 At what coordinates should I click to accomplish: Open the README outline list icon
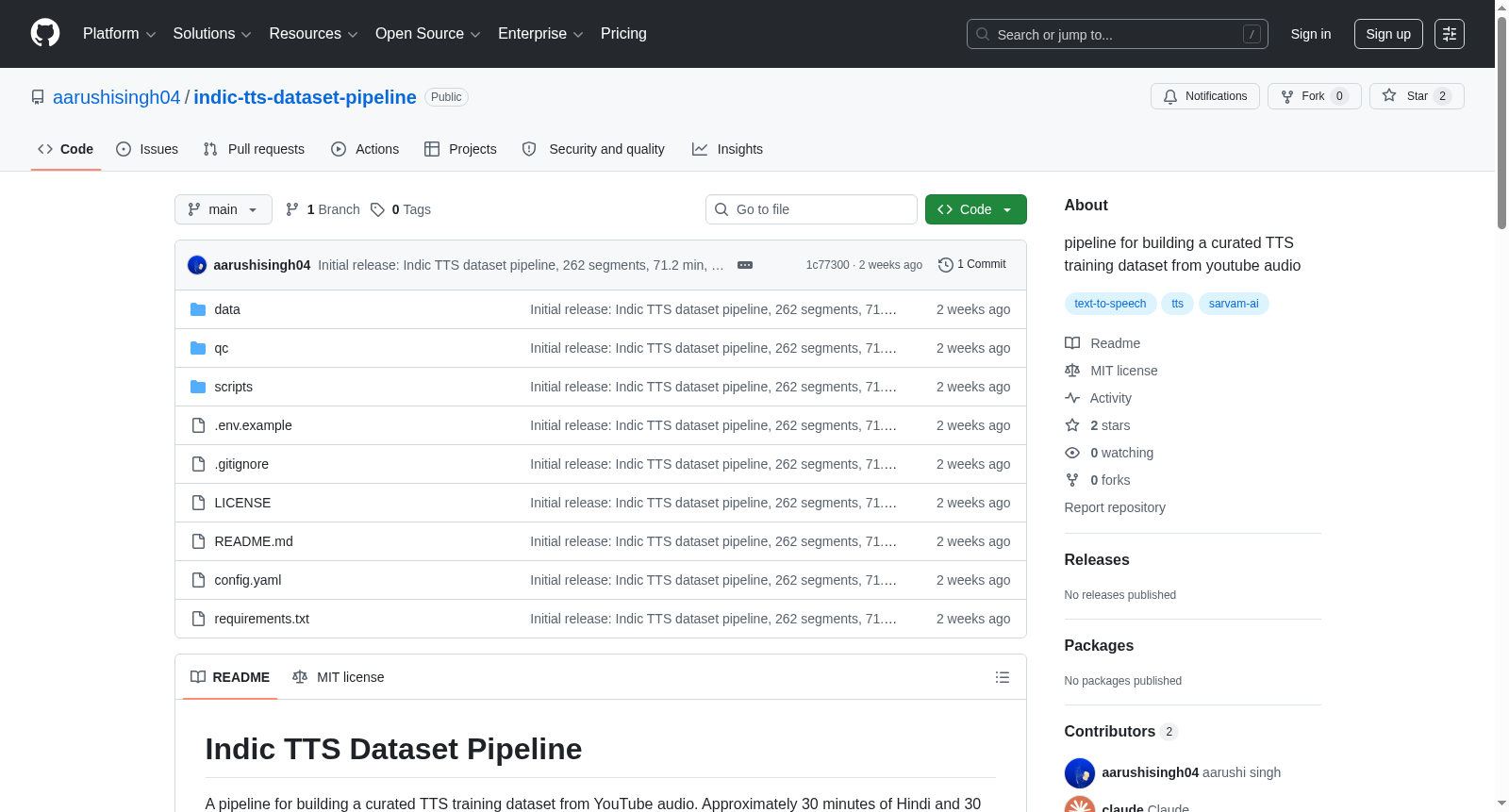(x=1002, y=677)
